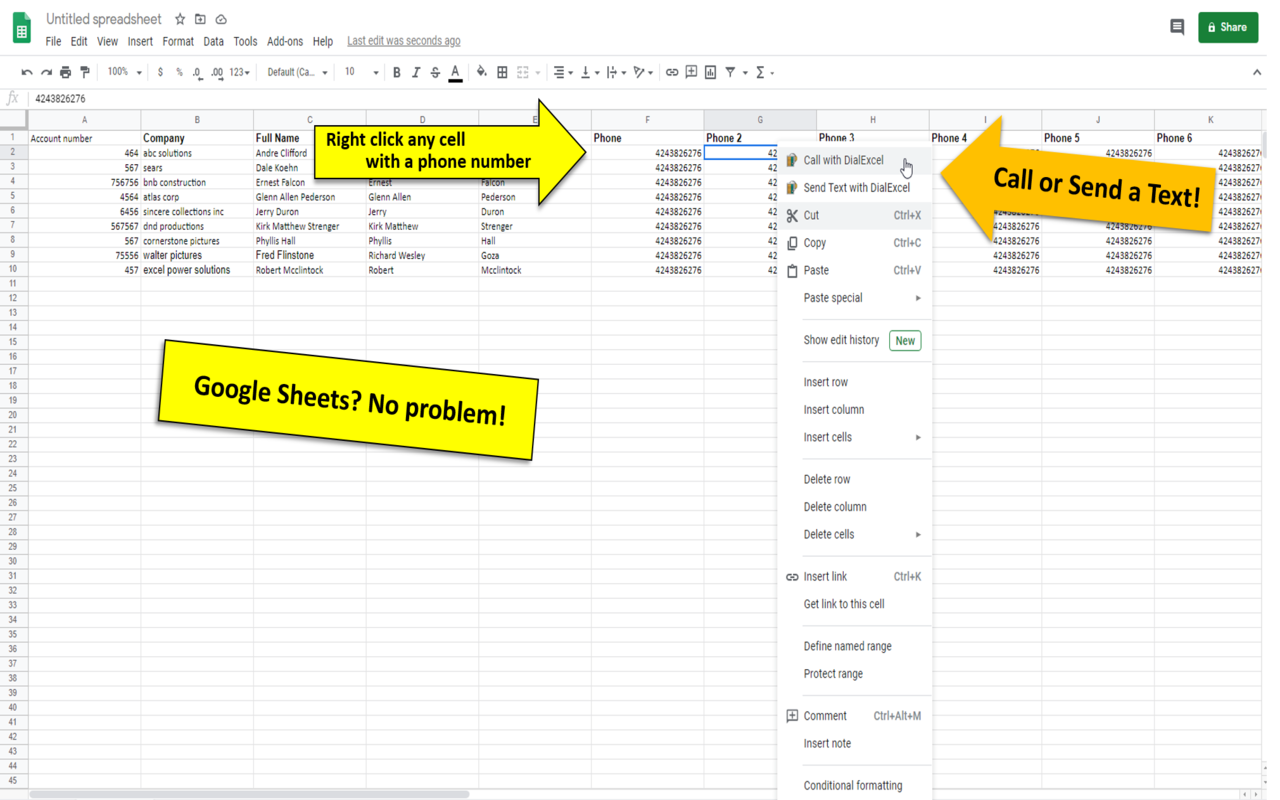Open the Data menu
Image resolution: width=1280 pixels, height=800 pixels.
(x=214, y=41)
